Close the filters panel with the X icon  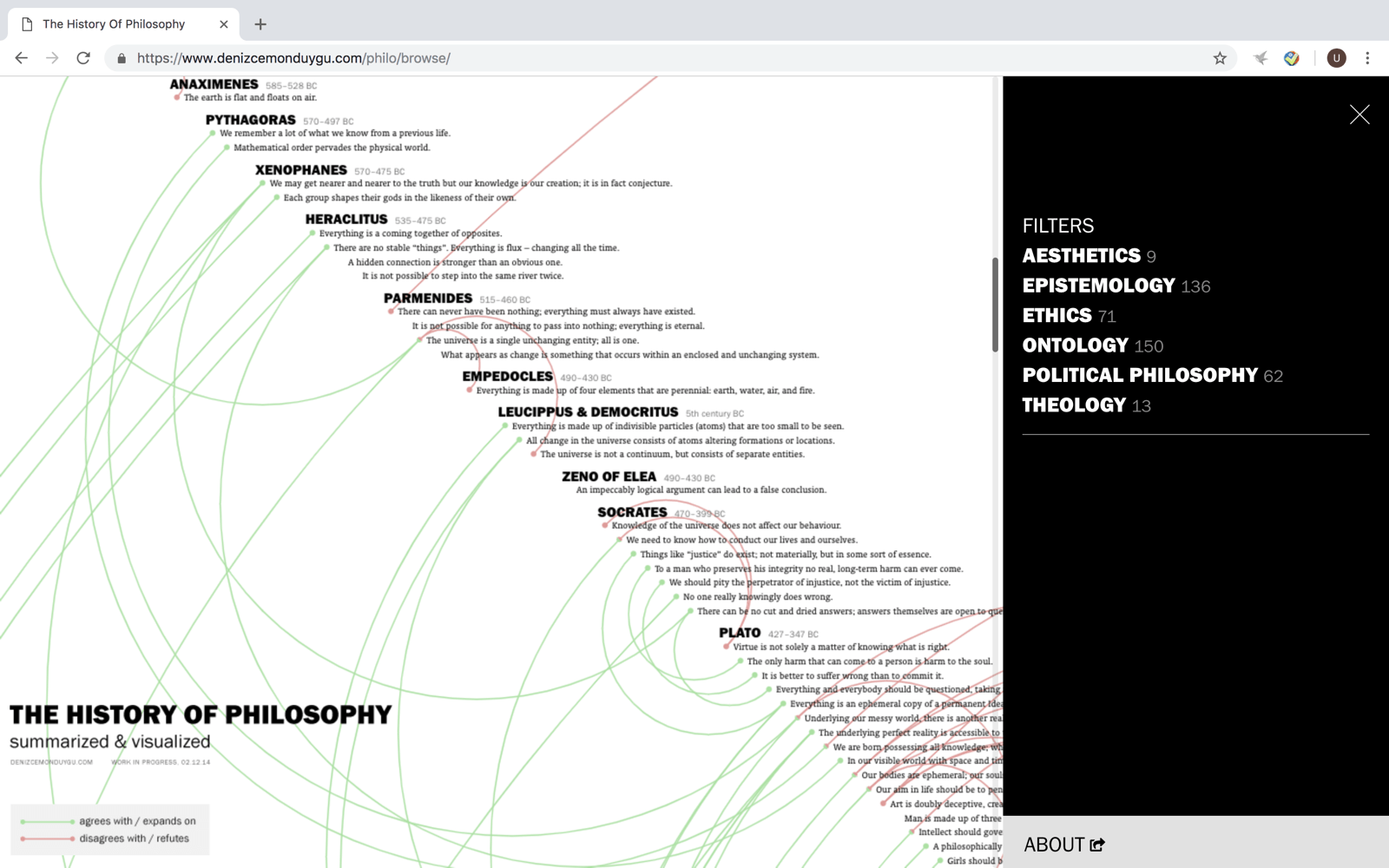1359,115
